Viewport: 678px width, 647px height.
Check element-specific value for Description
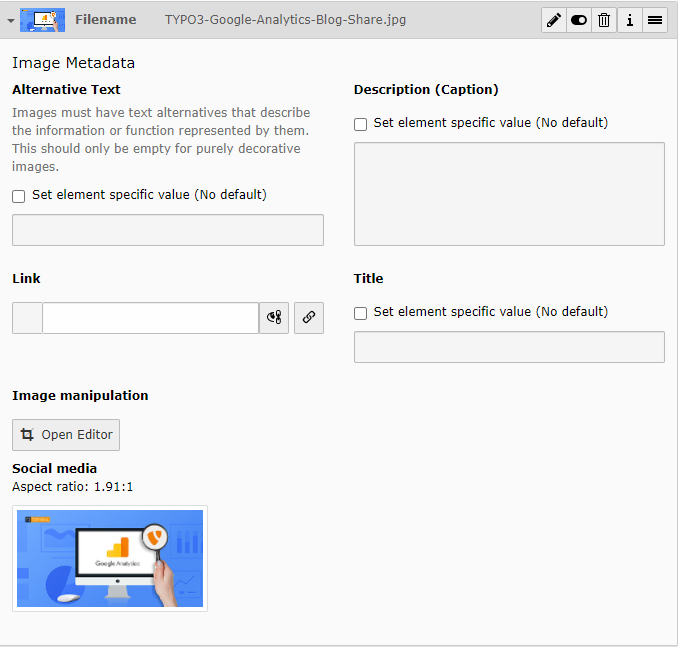[361, 124]
